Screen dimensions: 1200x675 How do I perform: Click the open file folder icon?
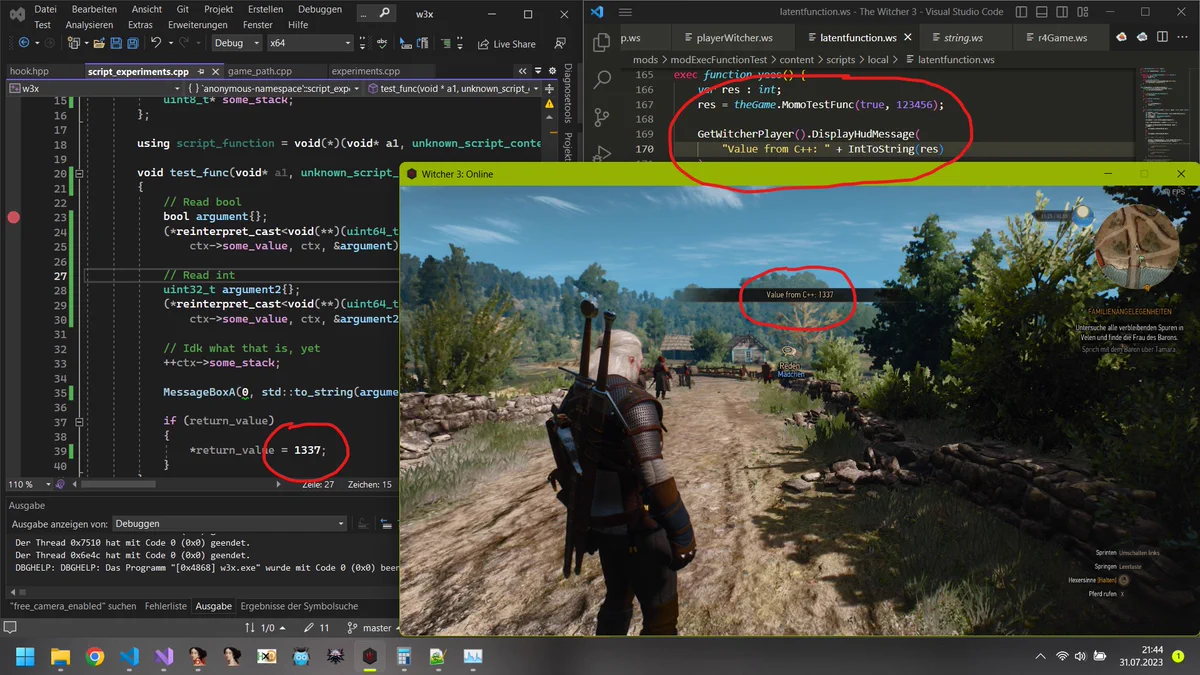(99, 44)
